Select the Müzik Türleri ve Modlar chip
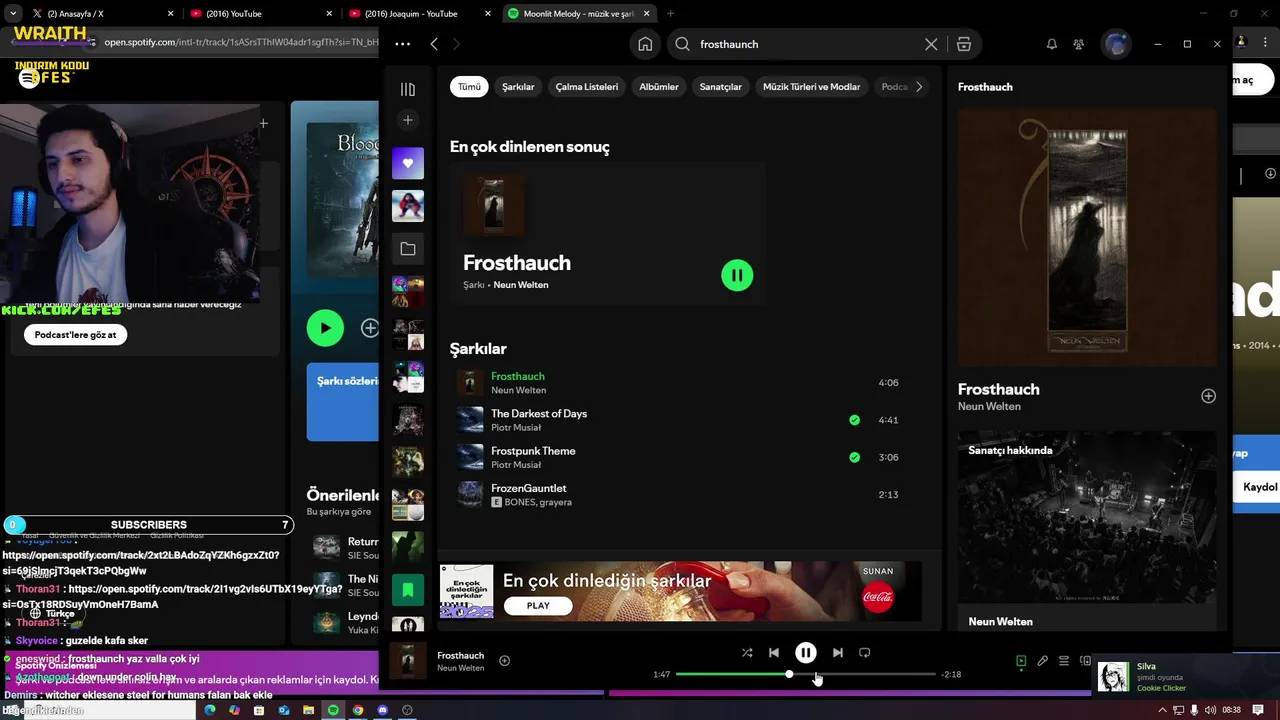1280x720 pixels. [812, 87]
